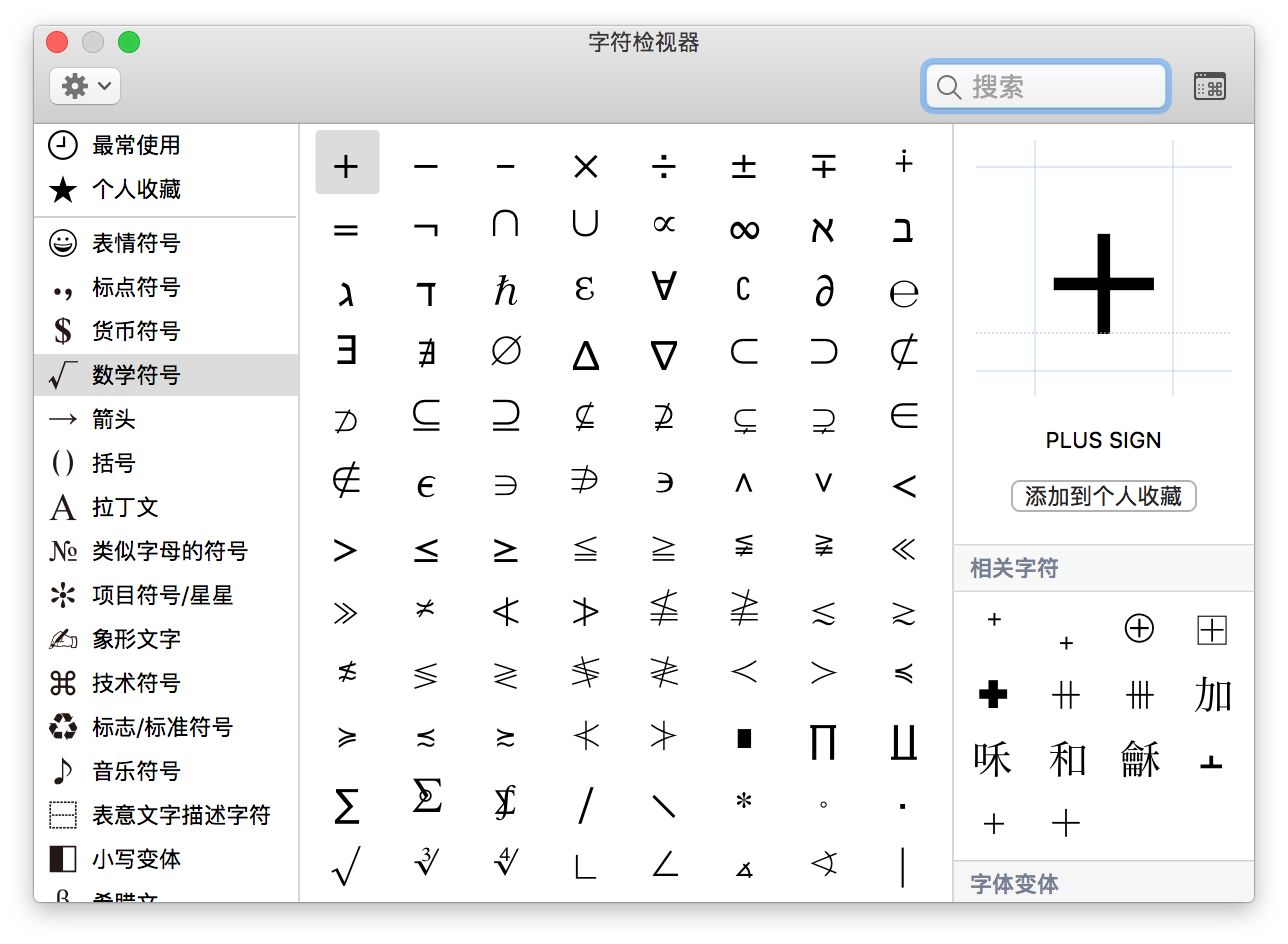Select the partial differential symbol ∂
The height and width of the screenshot is (944, 1288).
pyautogui.click(x=824, y=290)
